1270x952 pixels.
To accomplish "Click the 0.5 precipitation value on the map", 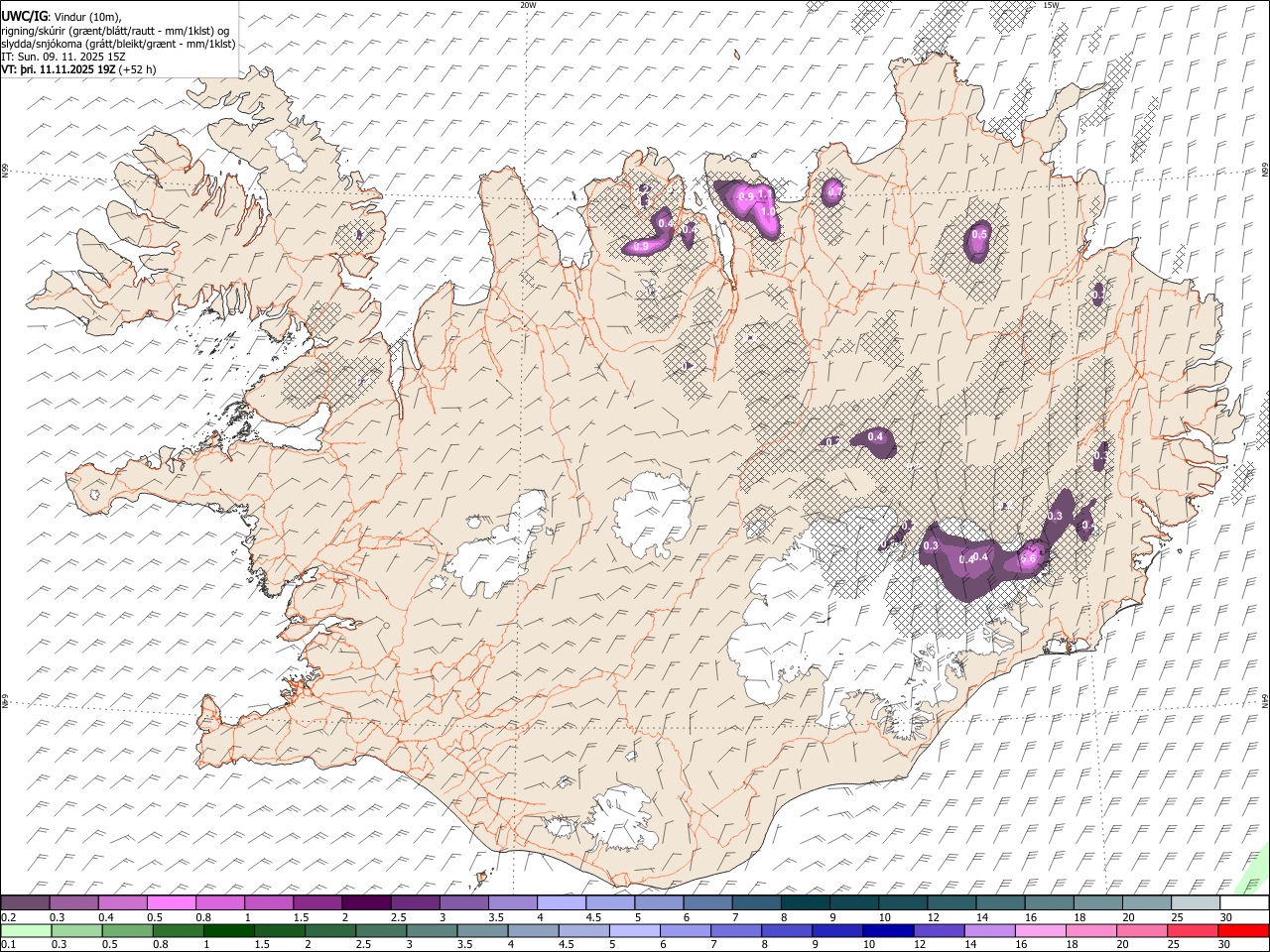I will pos(979,234).
